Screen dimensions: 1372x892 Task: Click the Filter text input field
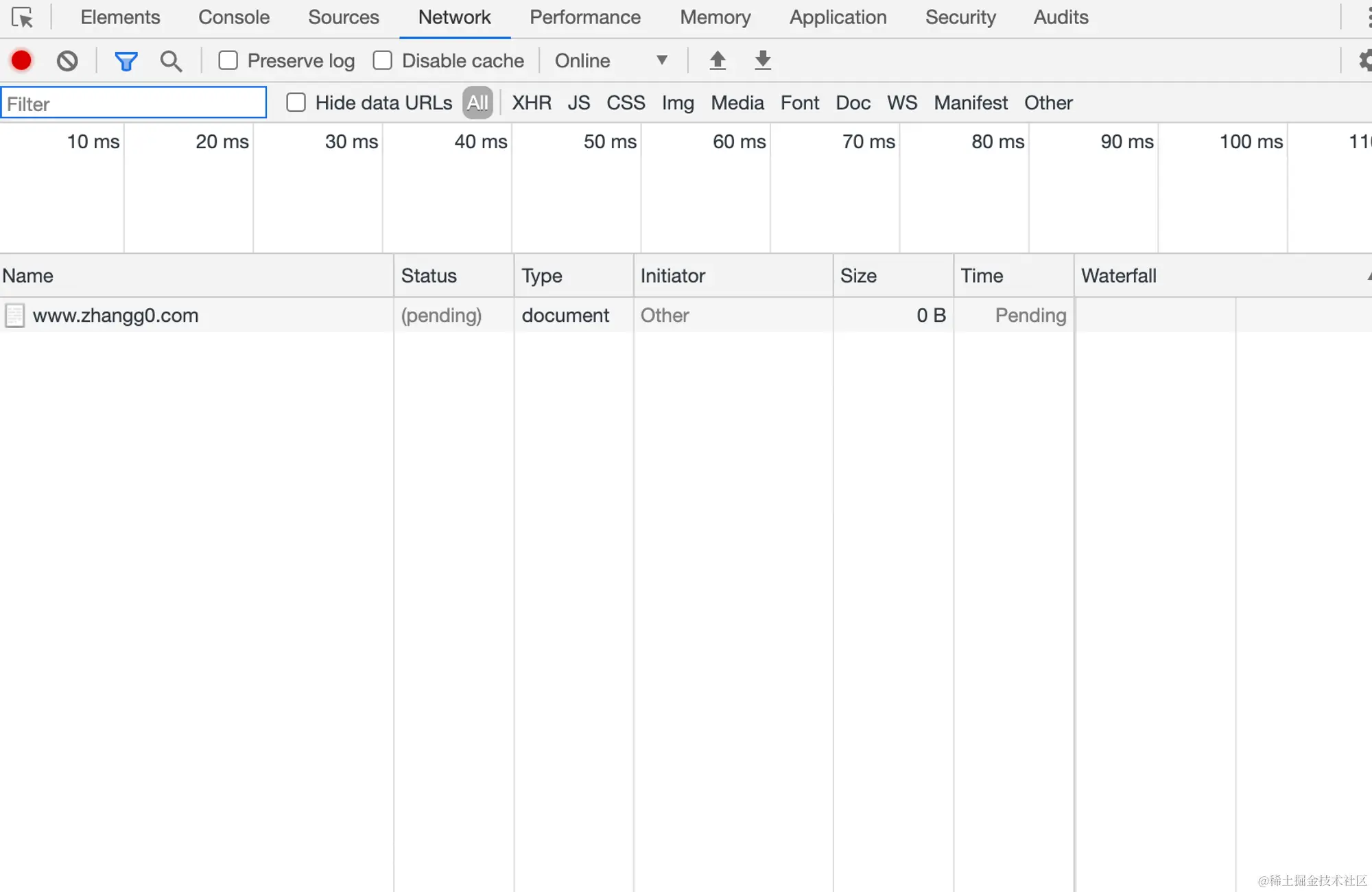click(x=134, y=103)
